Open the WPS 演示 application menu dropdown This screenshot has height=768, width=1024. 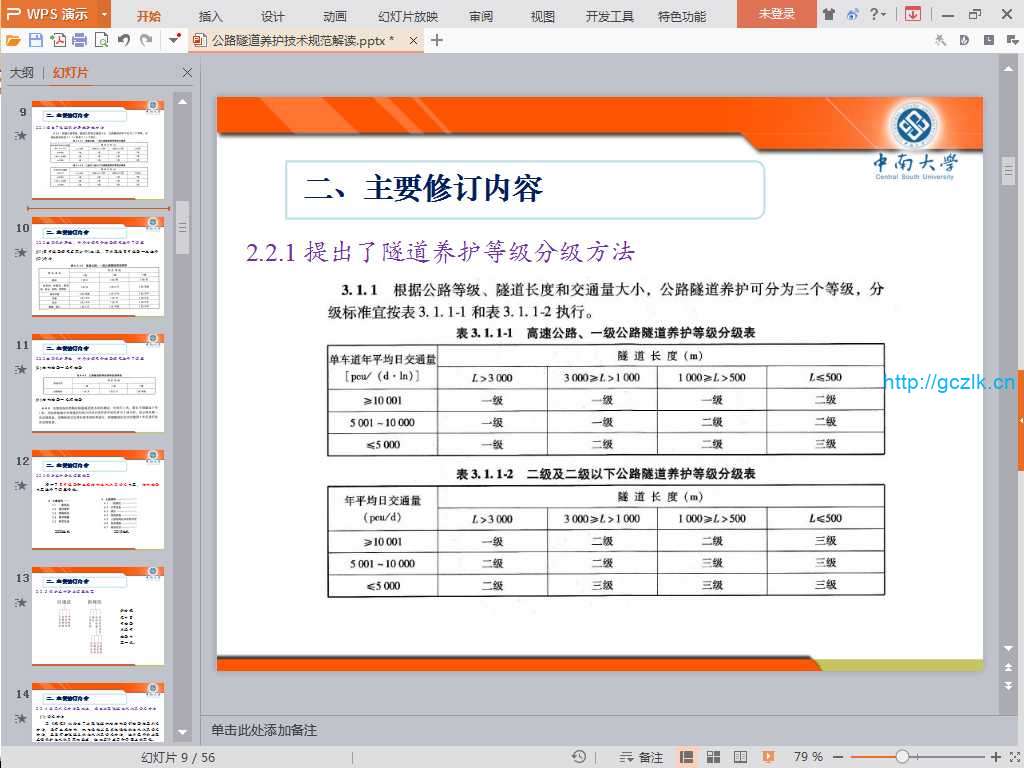coord(103,14)
